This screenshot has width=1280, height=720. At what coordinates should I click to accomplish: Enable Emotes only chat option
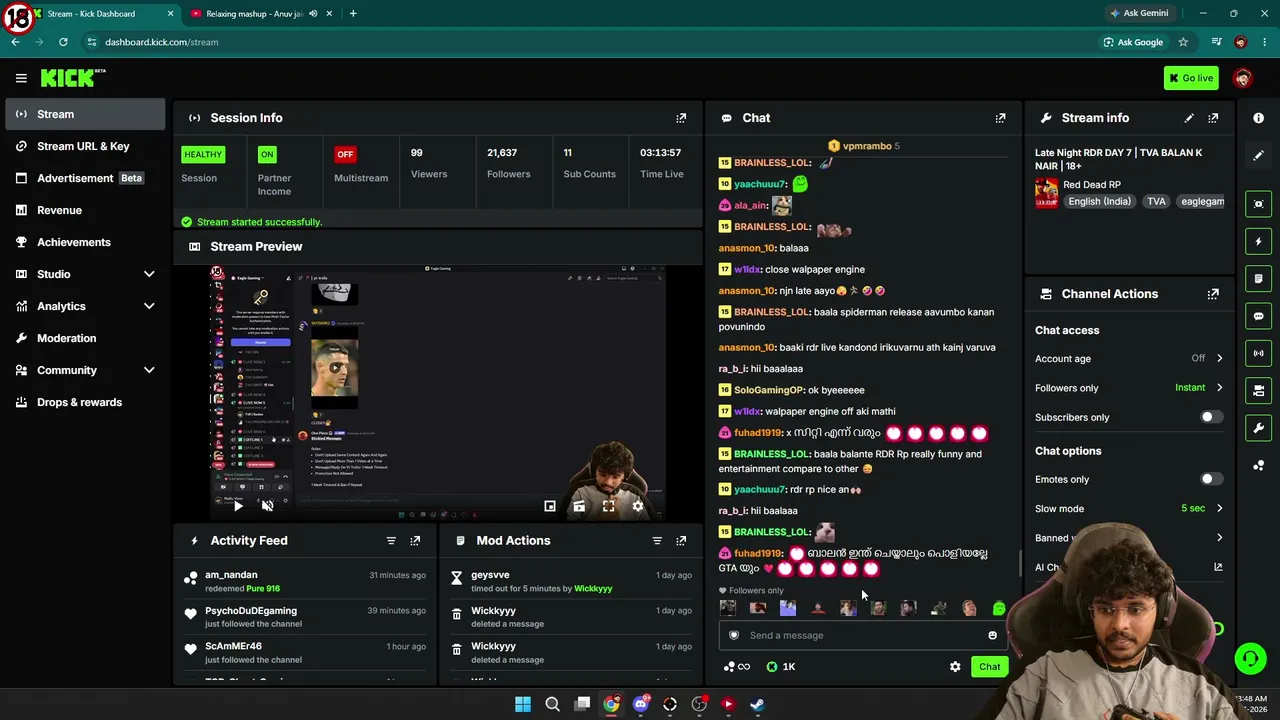point(1211,479)
